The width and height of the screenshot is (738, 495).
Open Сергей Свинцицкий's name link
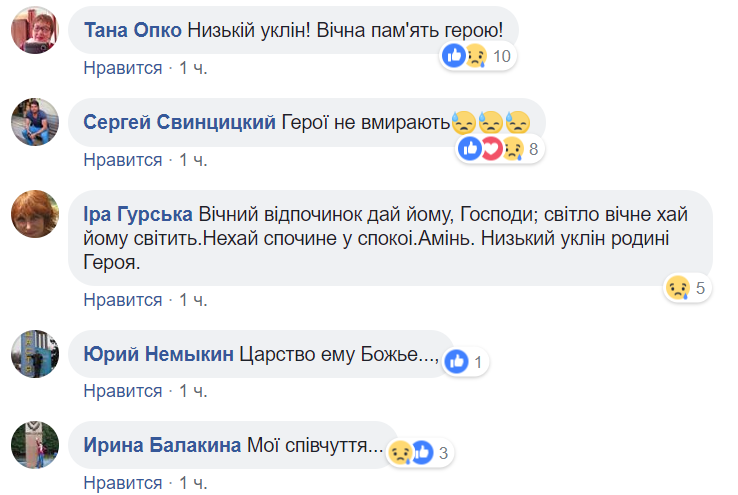coord(179,122)
